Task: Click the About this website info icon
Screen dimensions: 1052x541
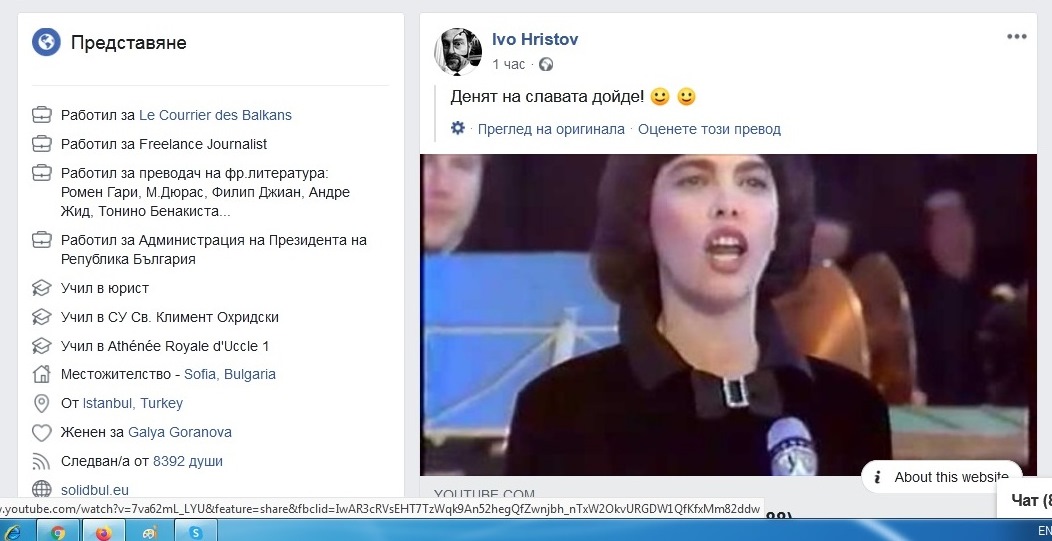Action: [878, 477]
